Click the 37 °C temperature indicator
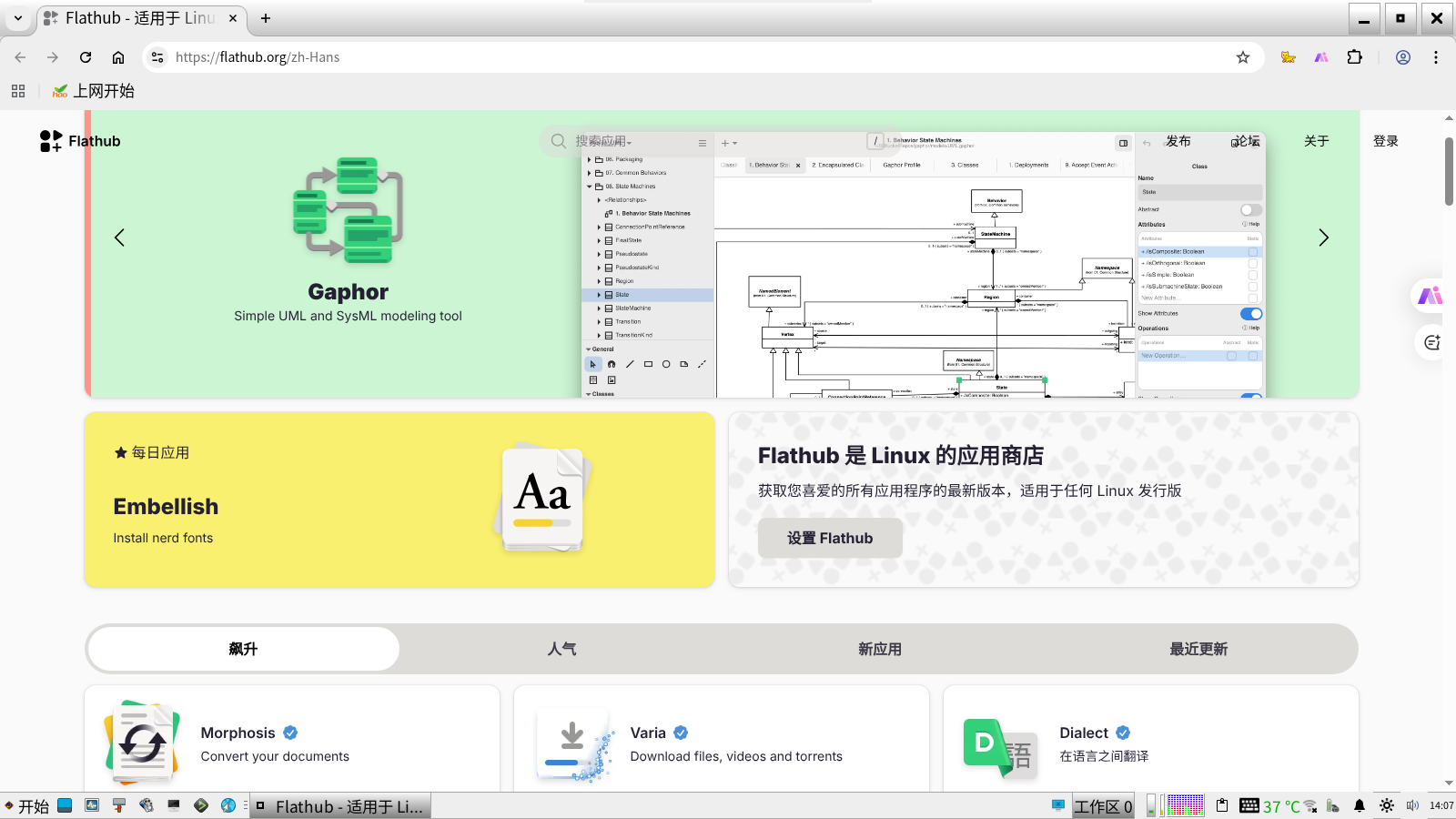The width and height of the screenshot is (1456, 819). point(1281,806)
